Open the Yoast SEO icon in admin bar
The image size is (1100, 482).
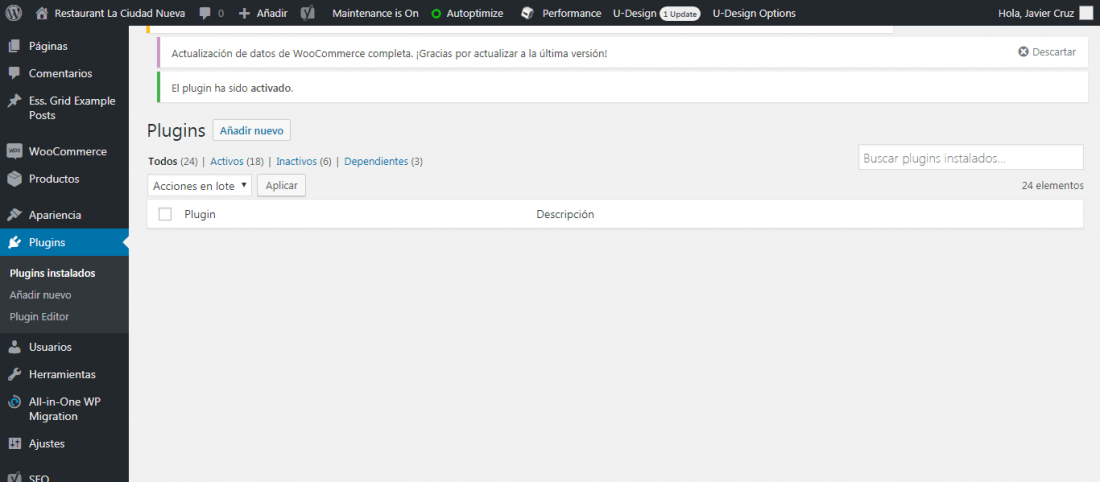tap(307, 13)
